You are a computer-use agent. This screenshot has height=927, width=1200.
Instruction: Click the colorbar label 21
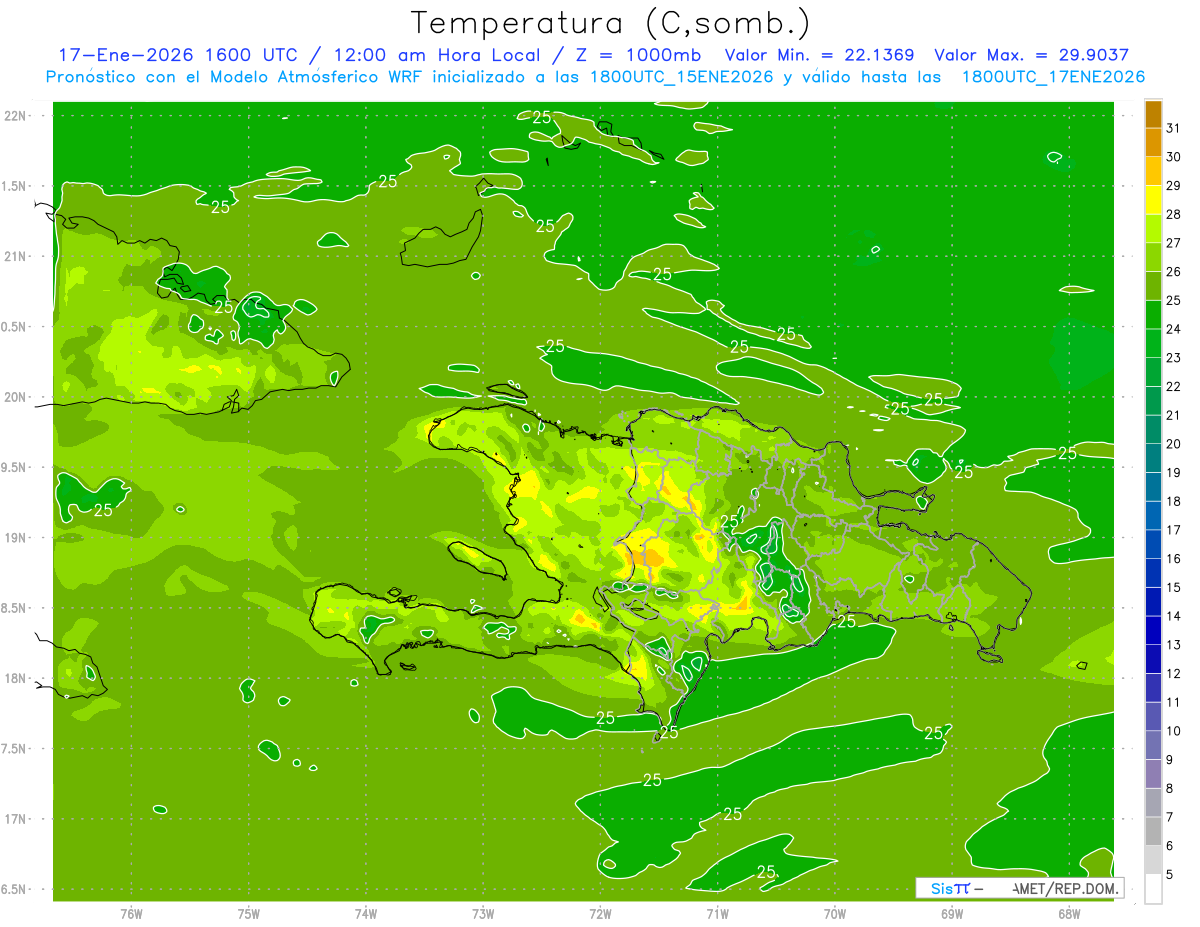(x=1174, y=415)
